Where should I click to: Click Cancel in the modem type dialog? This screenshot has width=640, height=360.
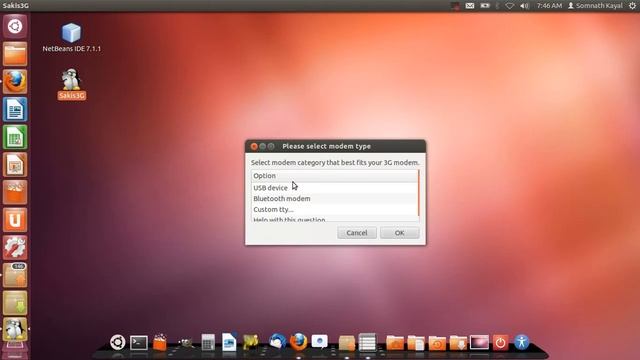(357, 233)
